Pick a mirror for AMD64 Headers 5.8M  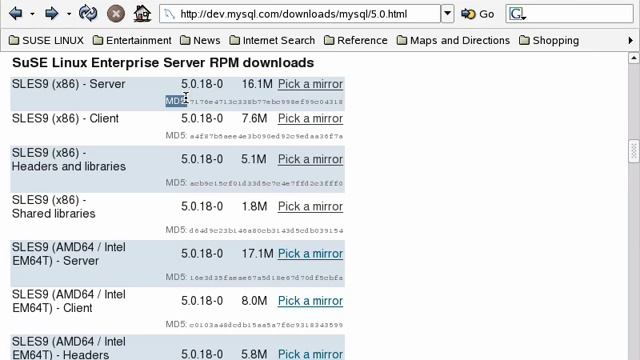310,354
